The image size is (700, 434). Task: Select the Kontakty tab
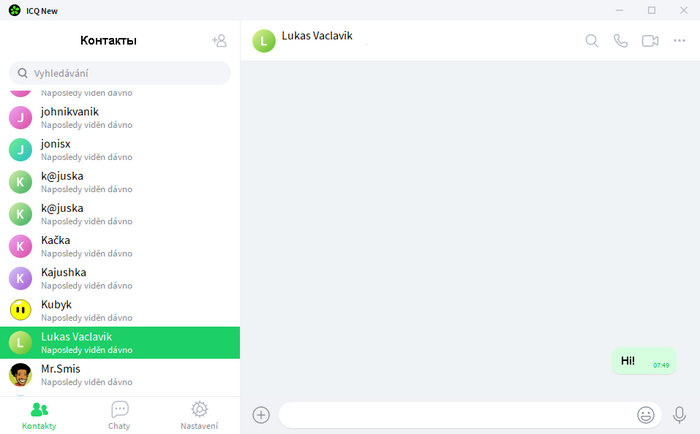click(x=39, y=415)
